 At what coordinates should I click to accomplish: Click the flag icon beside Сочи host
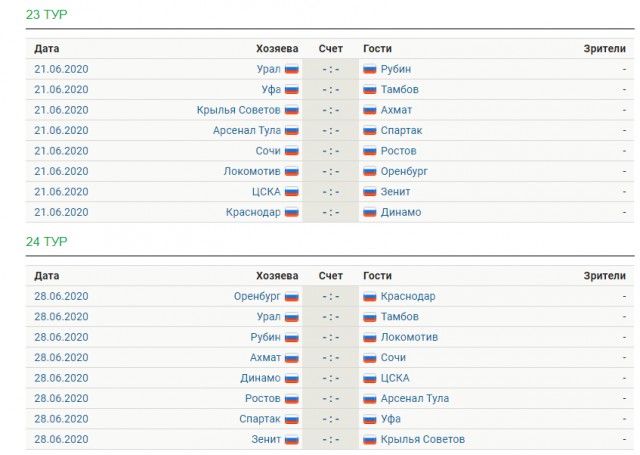click(x=292, y=151)
